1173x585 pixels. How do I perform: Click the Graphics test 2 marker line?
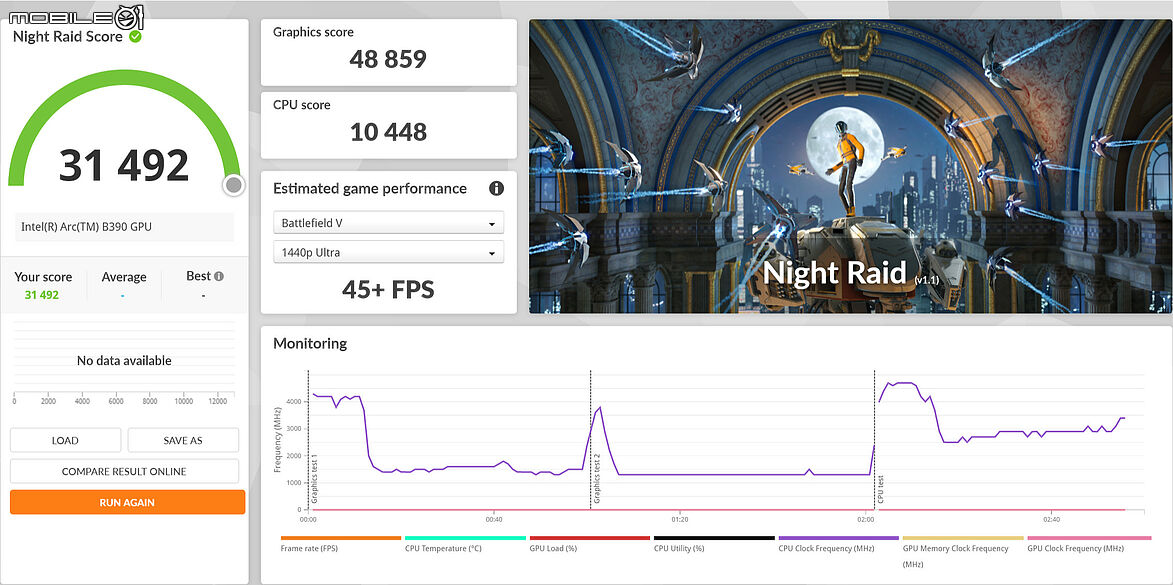pos(590,440)
